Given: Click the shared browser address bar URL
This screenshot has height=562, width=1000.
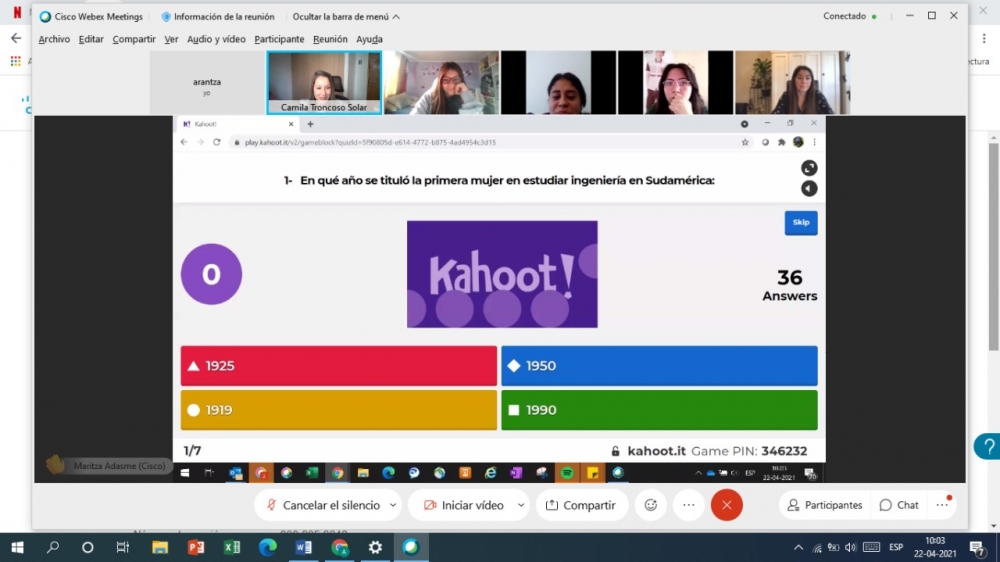Looking at the screenshot, I should pos(370,142).
